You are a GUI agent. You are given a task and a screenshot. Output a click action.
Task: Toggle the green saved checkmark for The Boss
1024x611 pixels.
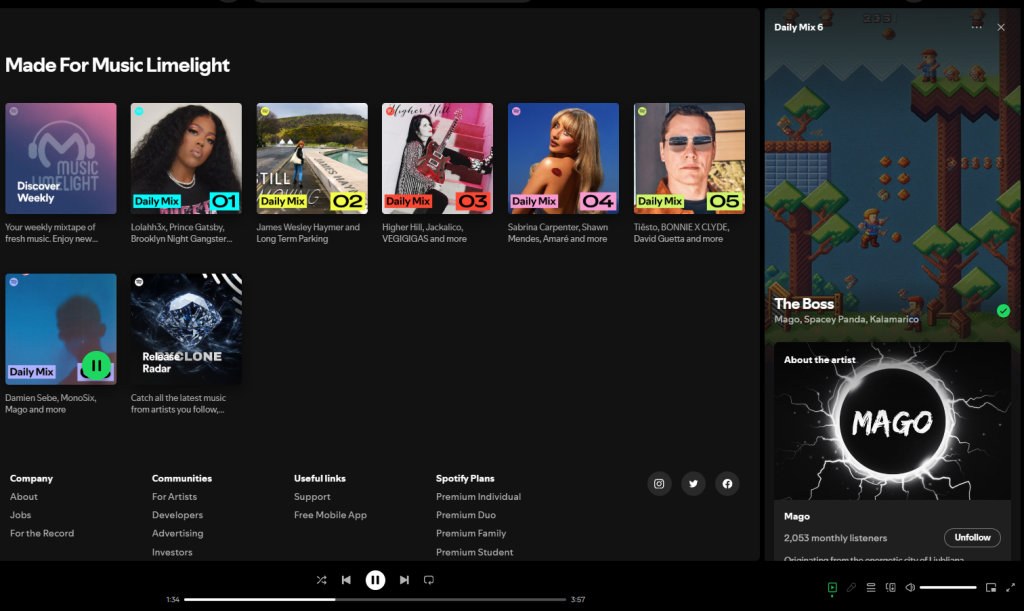[x=1004, y=311]
